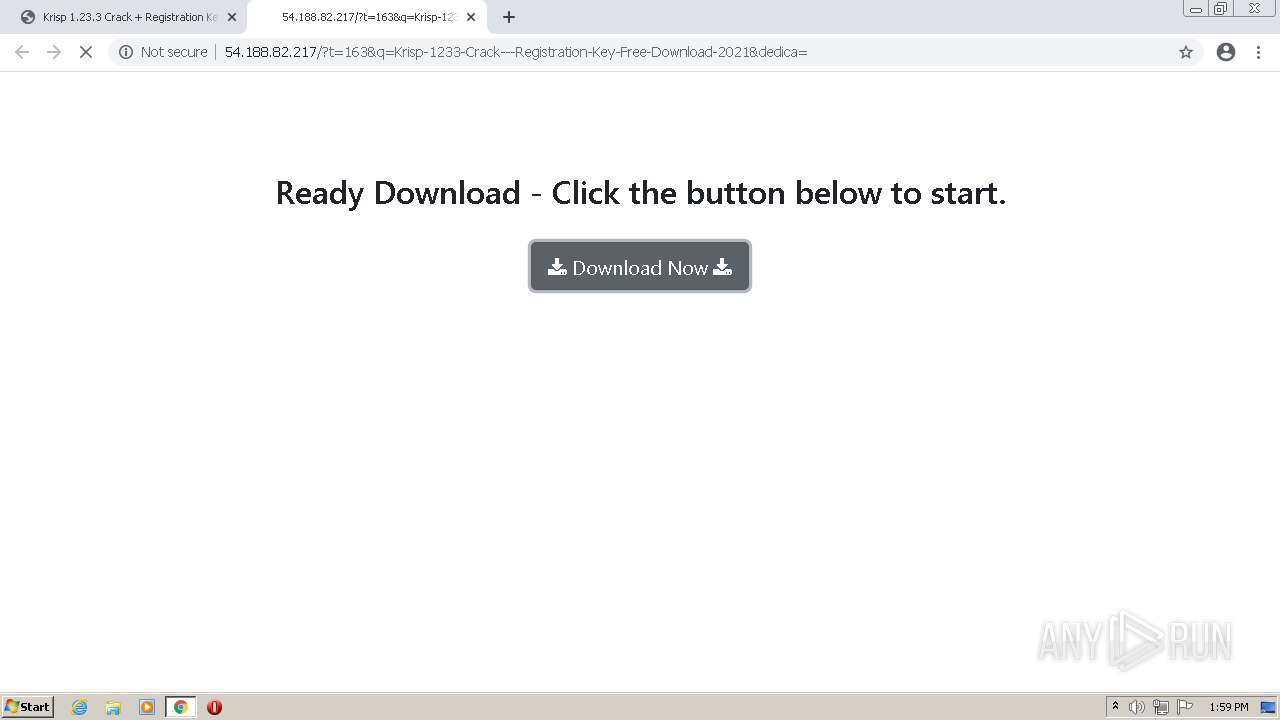Select Chrome taskbar icon
This screenshot has height=720, width=1280.
click(180, 707)
